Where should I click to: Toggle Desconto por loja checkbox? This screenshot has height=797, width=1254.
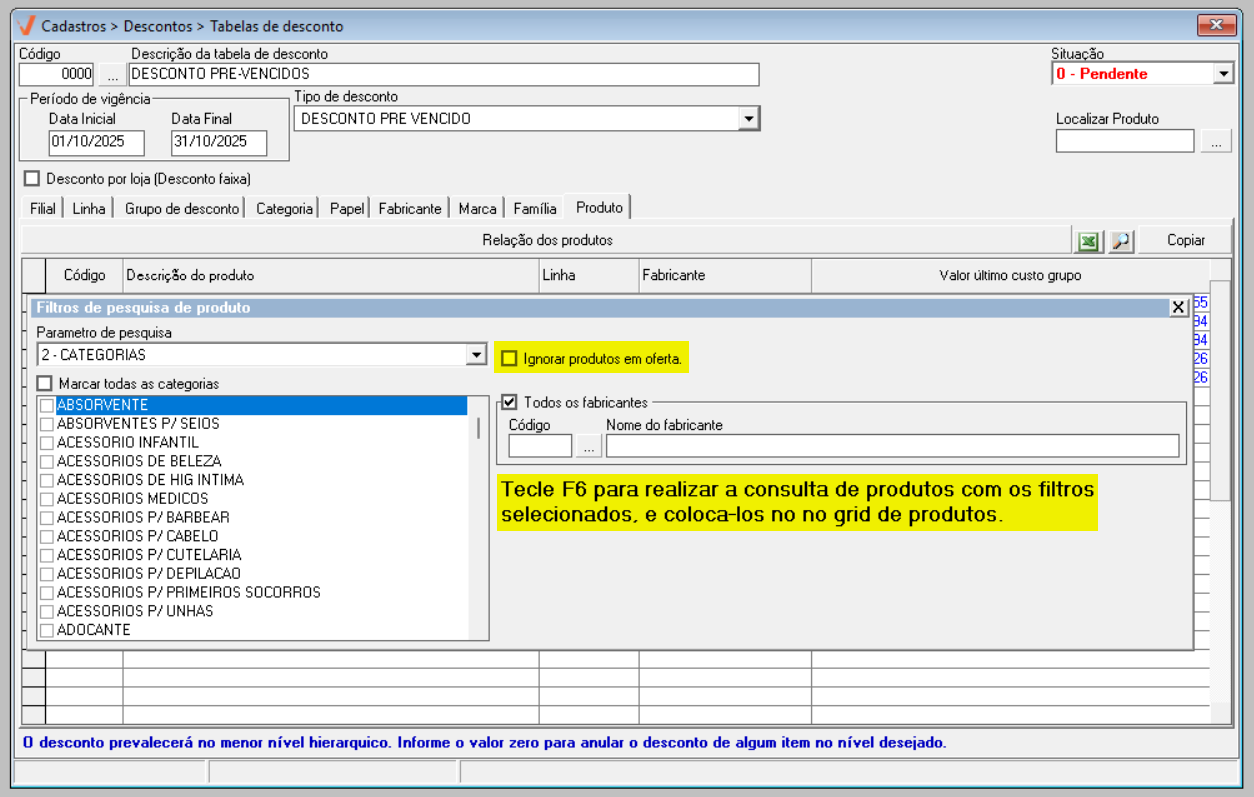[x=31, y=179]
